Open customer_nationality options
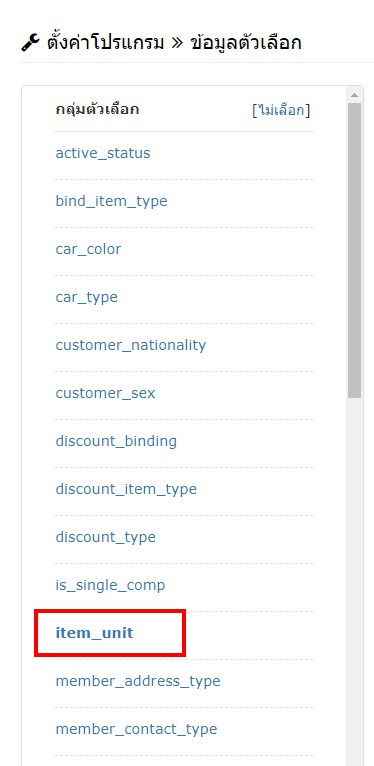Viewport: 374px width, 766px height. pos(131,345)
